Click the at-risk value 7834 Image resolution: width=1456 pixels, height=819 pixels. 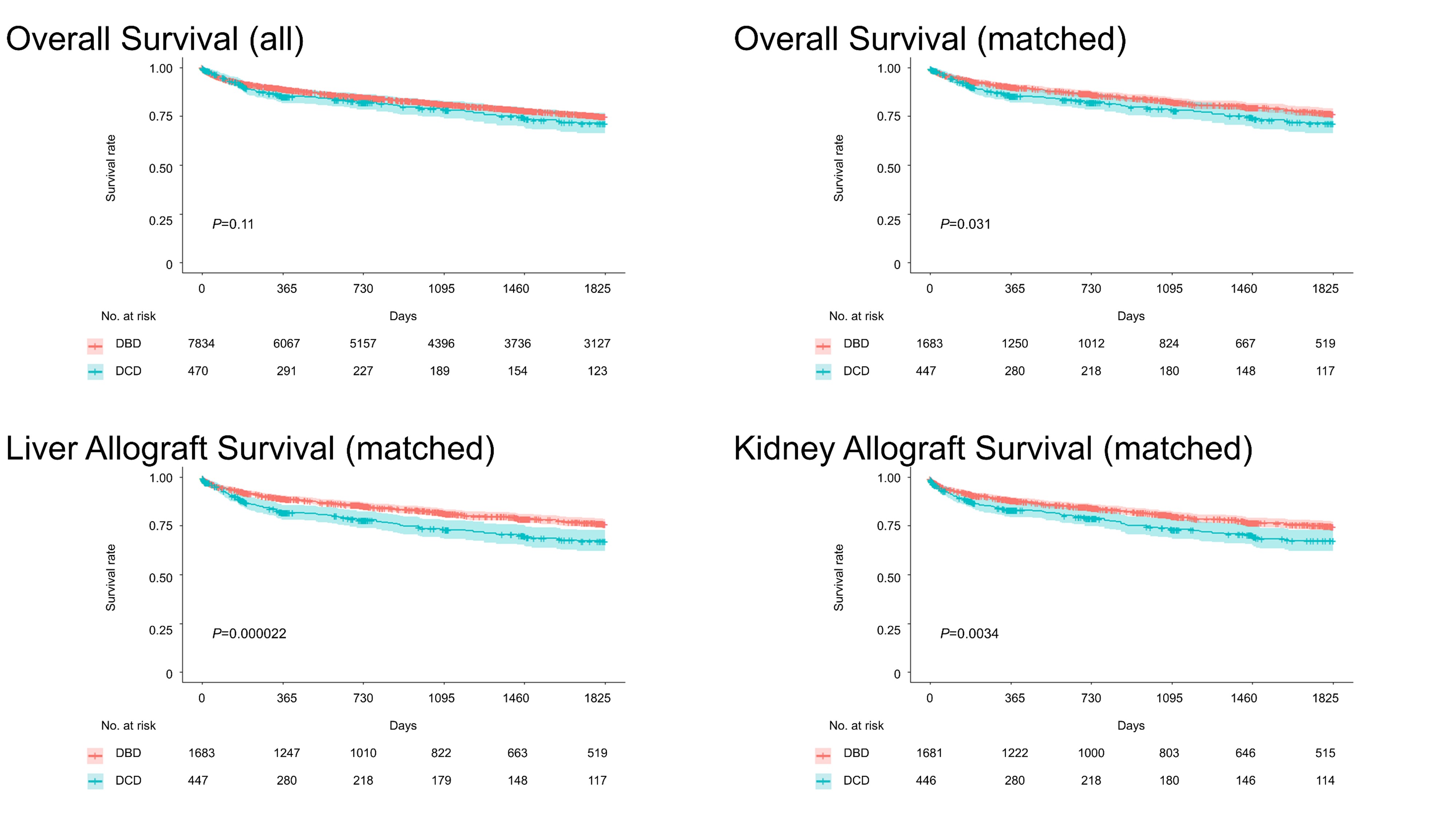pyautogui.click(x=201, y=344)
